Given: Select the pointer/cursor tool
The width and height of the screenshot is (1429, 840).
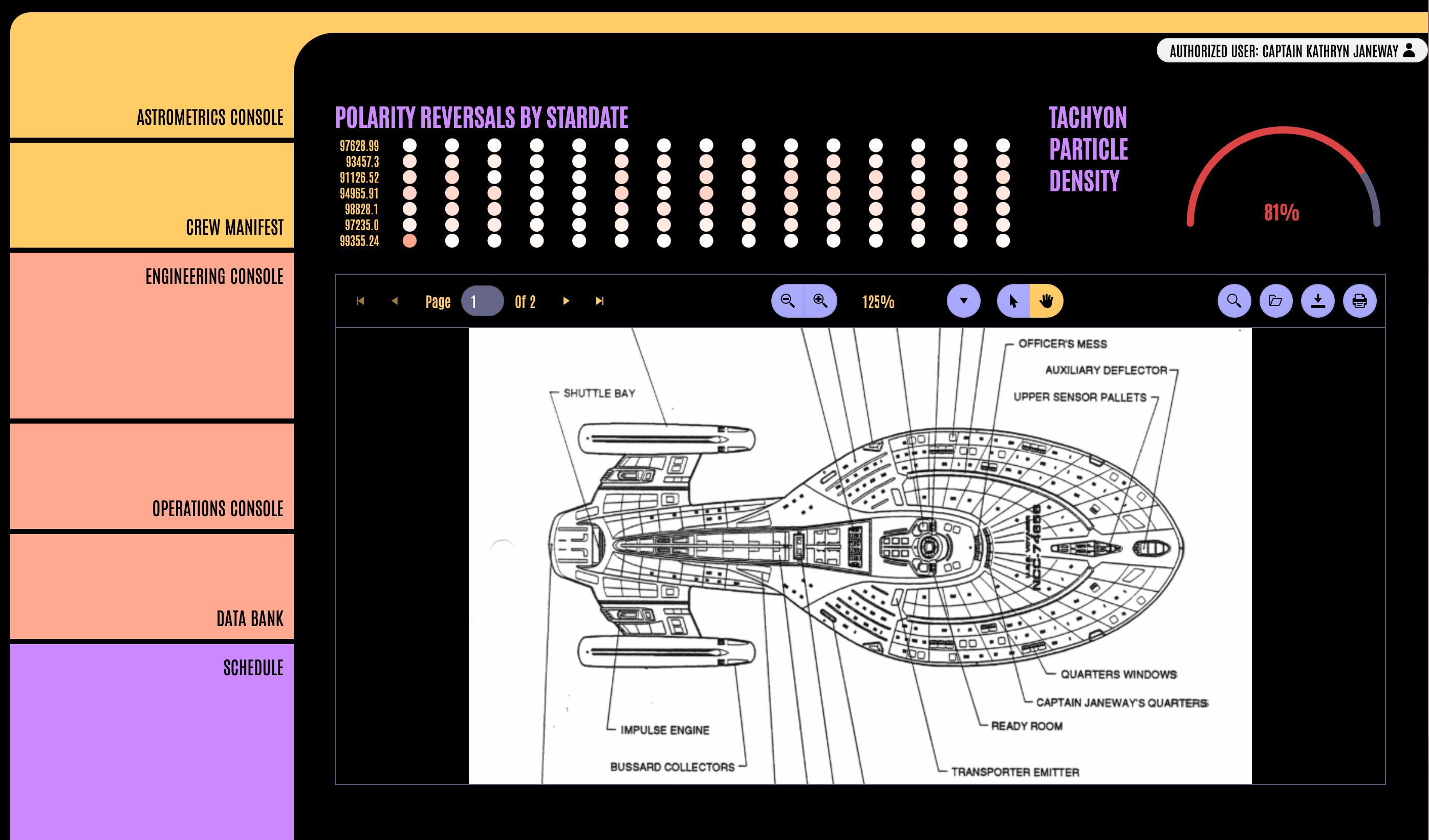Looking at the screenshot, I should coord(1014,301).
